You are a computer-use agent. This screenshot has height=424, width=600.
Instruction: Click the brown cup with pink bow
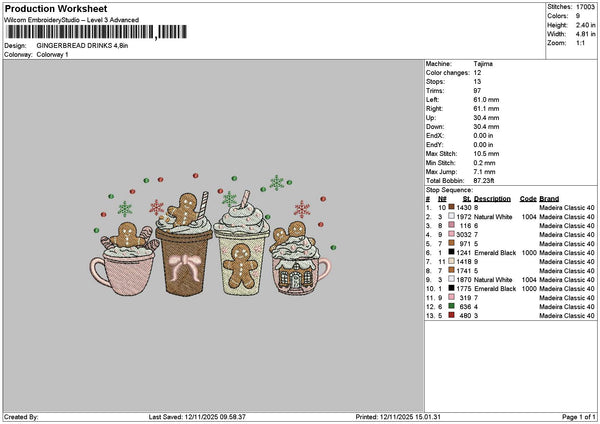tap(185, 245)
